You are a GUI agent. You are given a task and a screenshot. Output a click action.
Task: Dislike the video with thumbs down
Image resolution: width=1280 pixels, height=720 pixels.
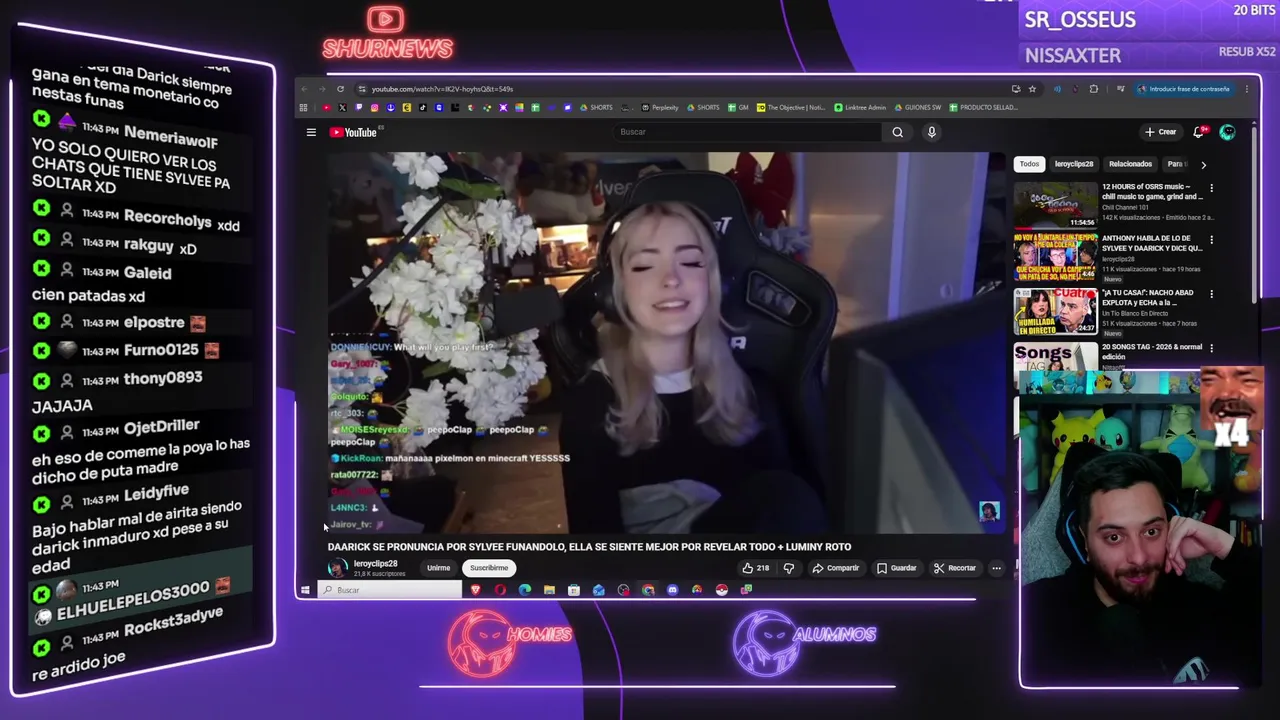(x=788, y=568)
